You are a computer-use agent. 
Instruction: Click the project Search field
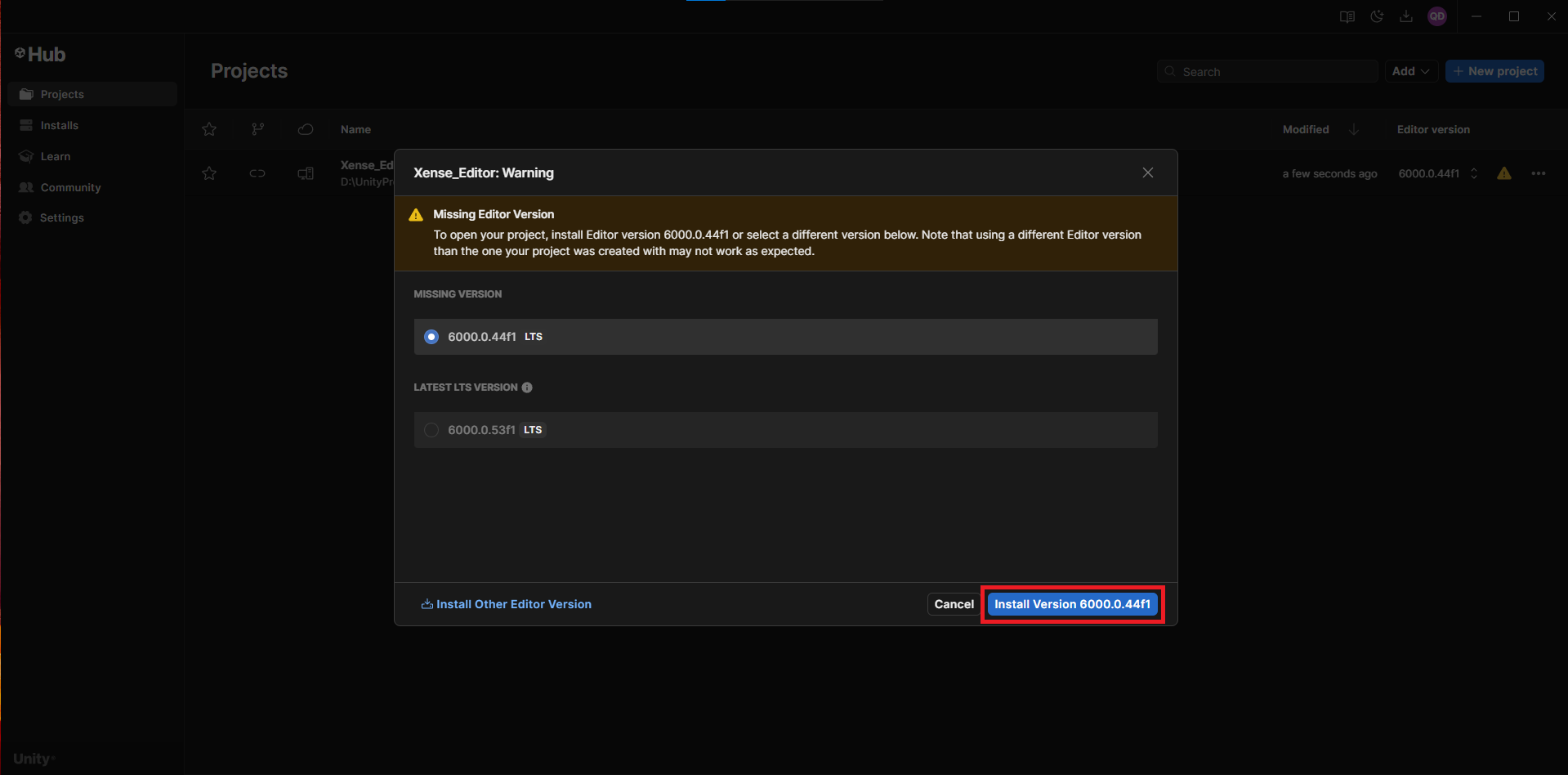(x=1266, y=71)
